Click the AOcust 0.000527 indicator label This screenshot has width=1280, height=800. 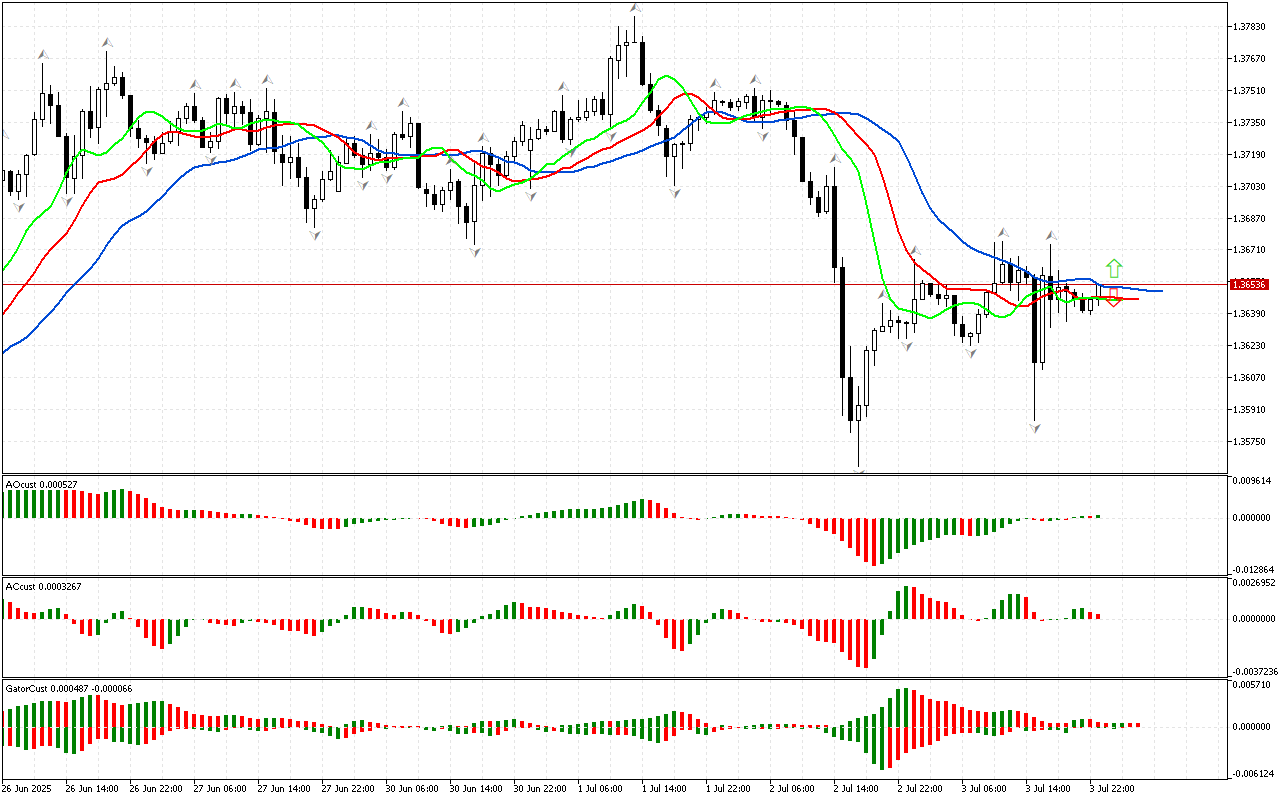[41, 484]
